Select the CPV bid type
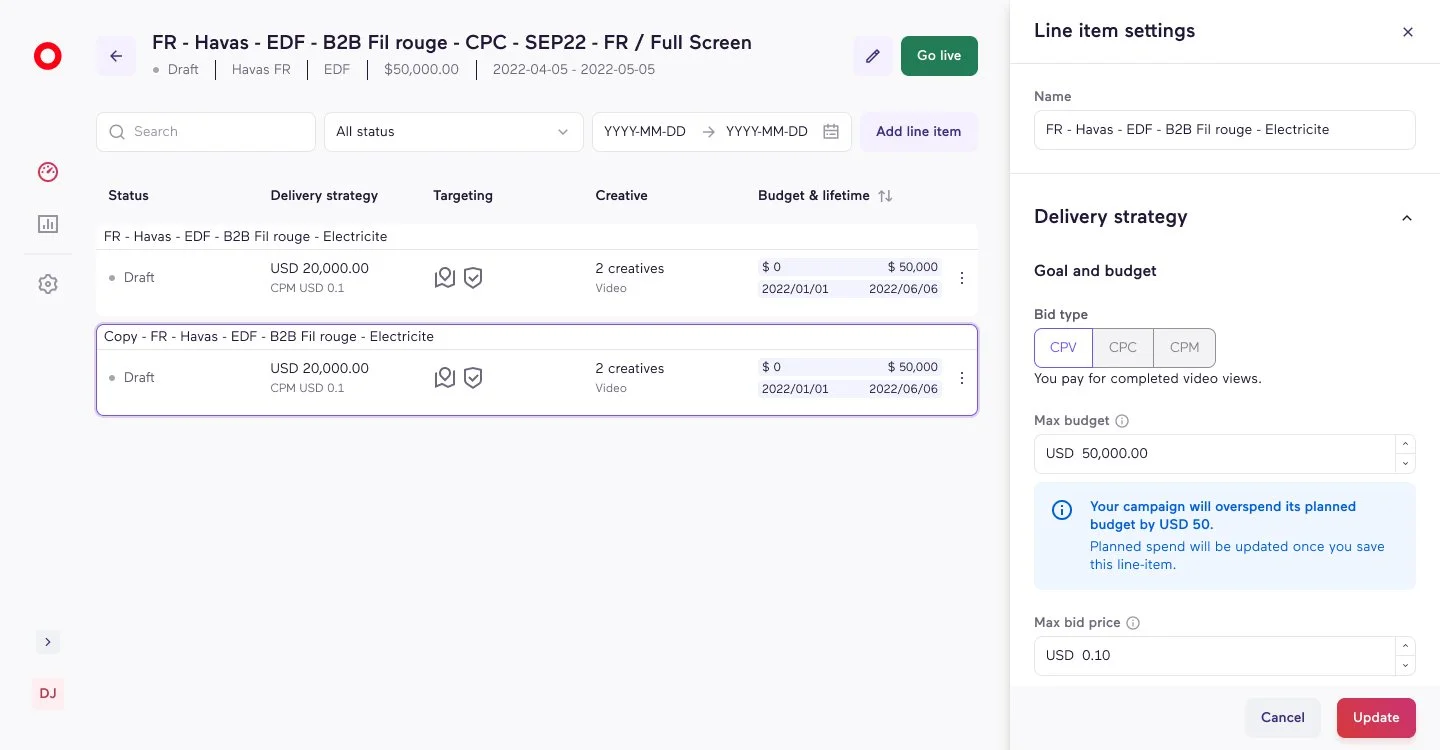1440x750 pixels. click(x=1063, y=347)
